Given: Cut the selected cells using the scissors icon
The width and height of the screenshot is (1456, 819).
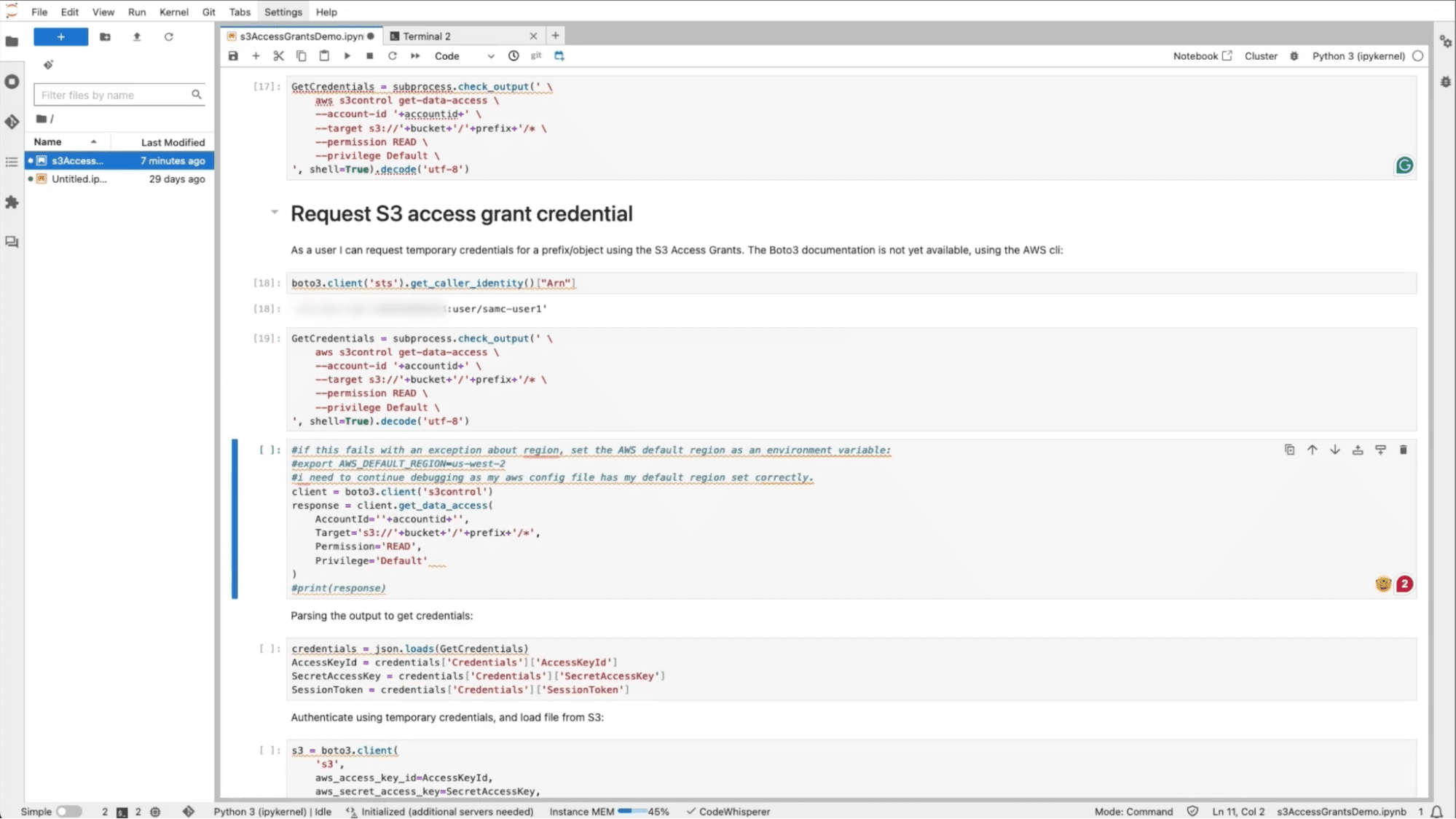Looking at the screenshot, I should 279,56.
